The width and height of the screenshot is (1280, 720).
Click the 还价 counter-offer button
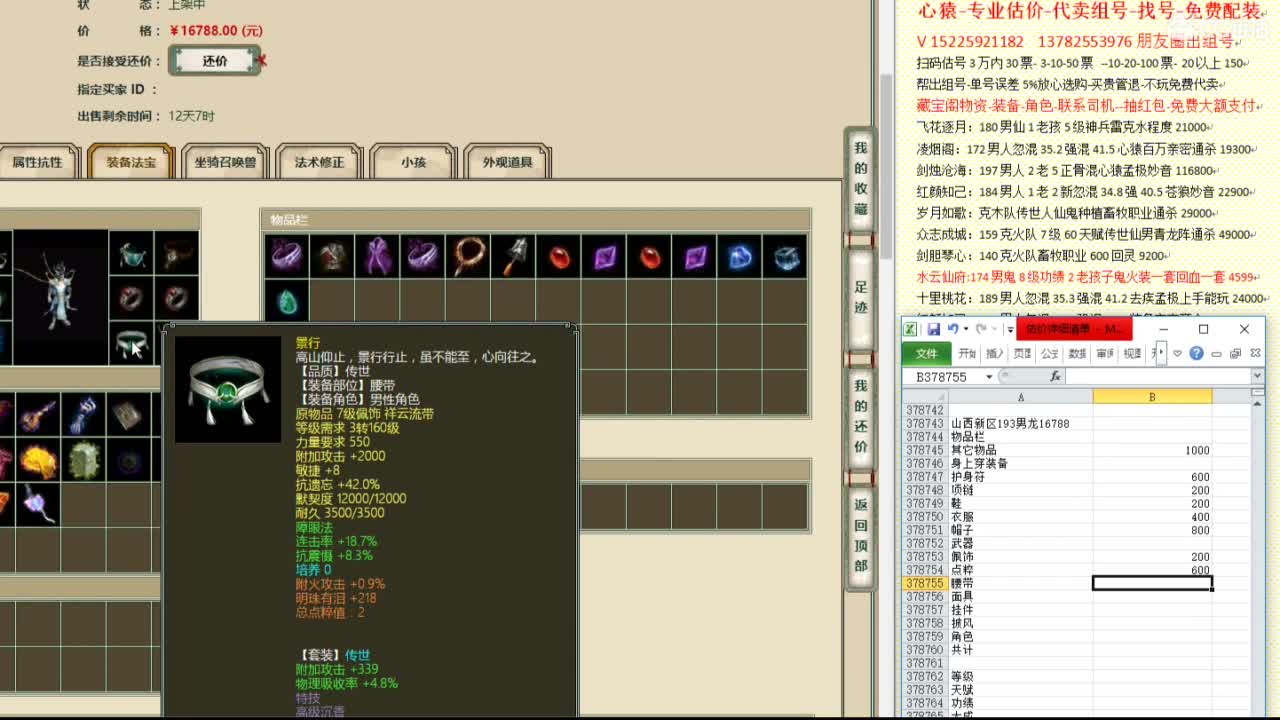214,60
